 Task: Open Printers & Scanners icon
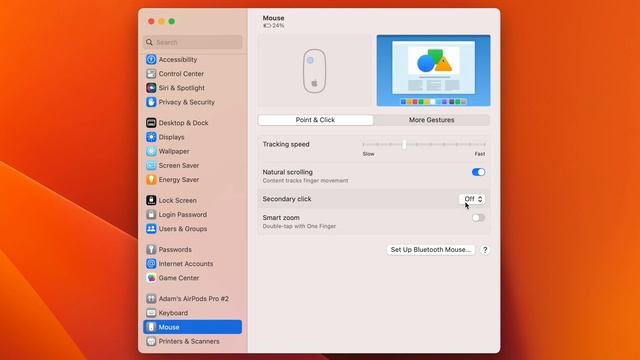pos(151,341)
